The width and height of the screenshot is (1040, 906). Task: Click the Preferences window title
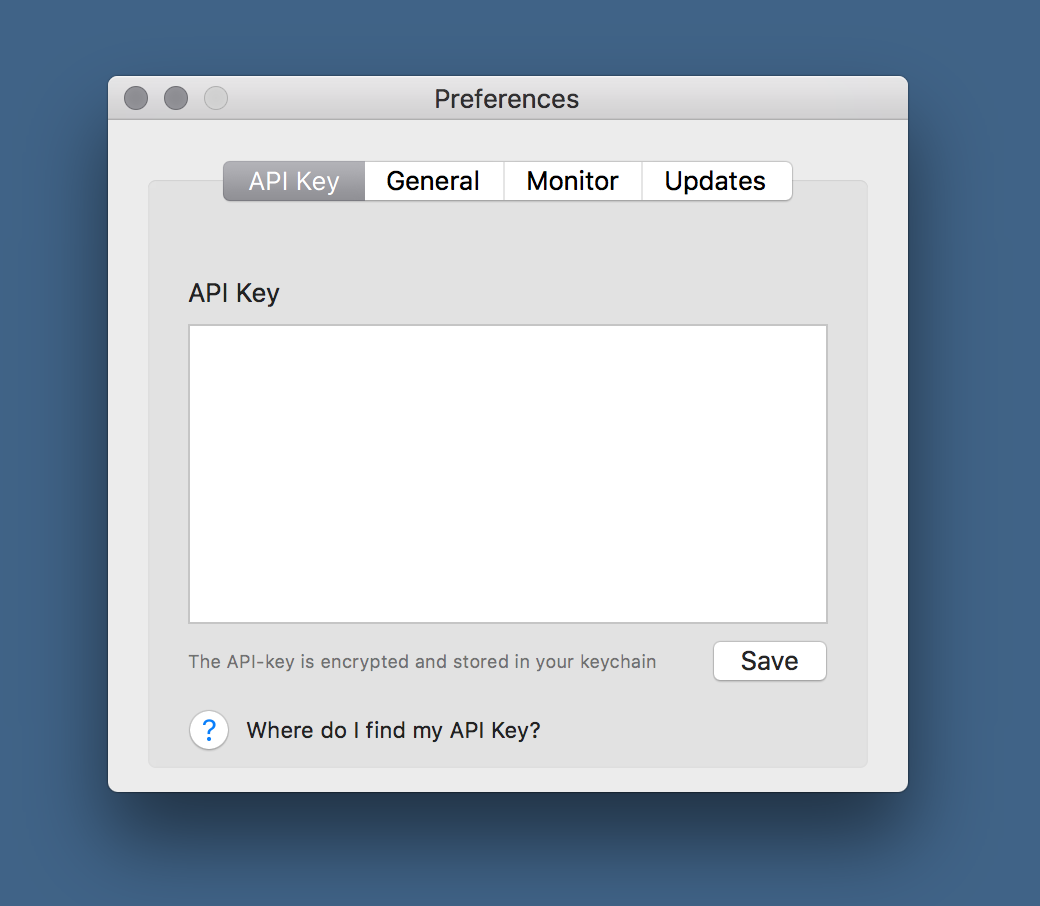507,99
